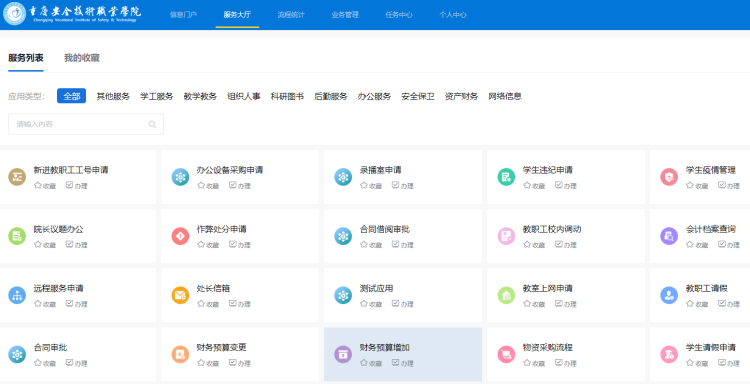The width and height of the screenshot is (750, 384).
Task: Open 流程统计 in top navigation
Action: tap(291, 15)
